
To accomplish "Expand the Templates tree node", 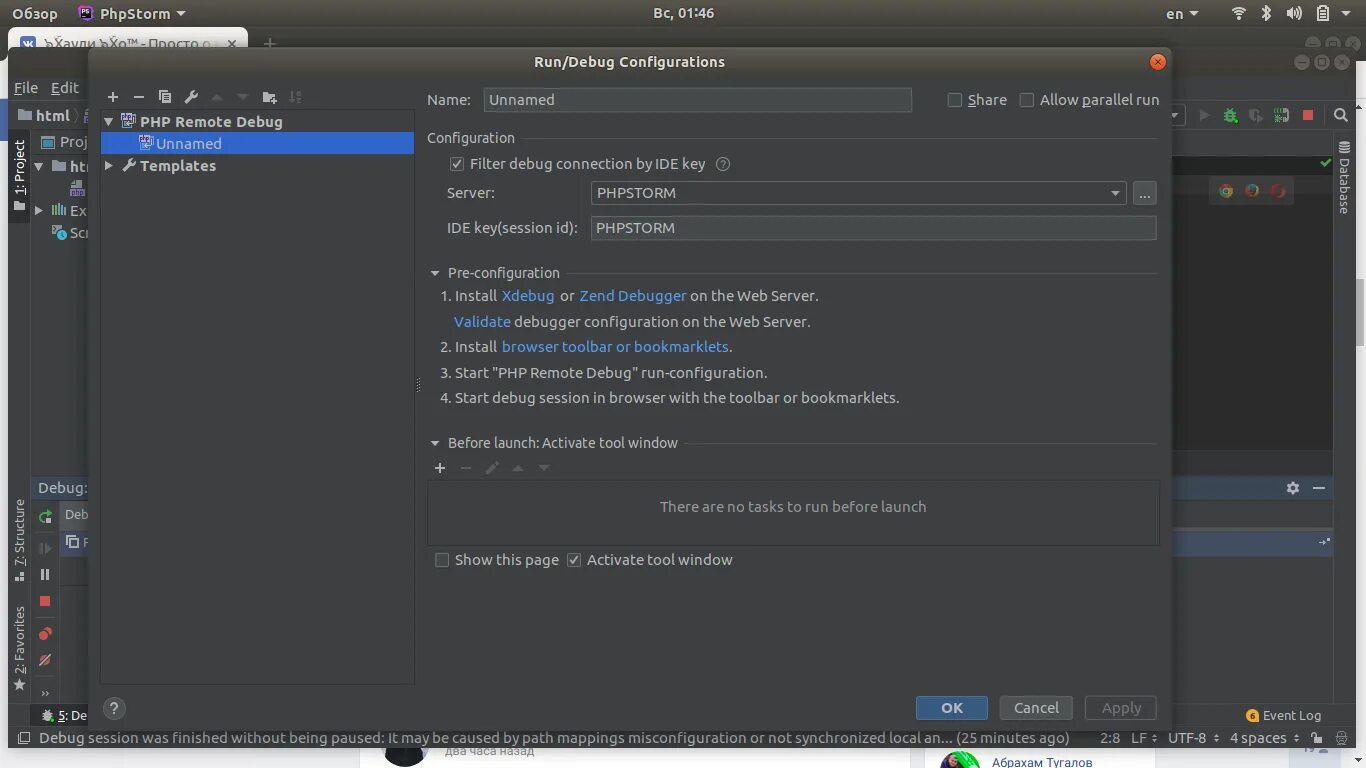I will [x=109, y=166].
